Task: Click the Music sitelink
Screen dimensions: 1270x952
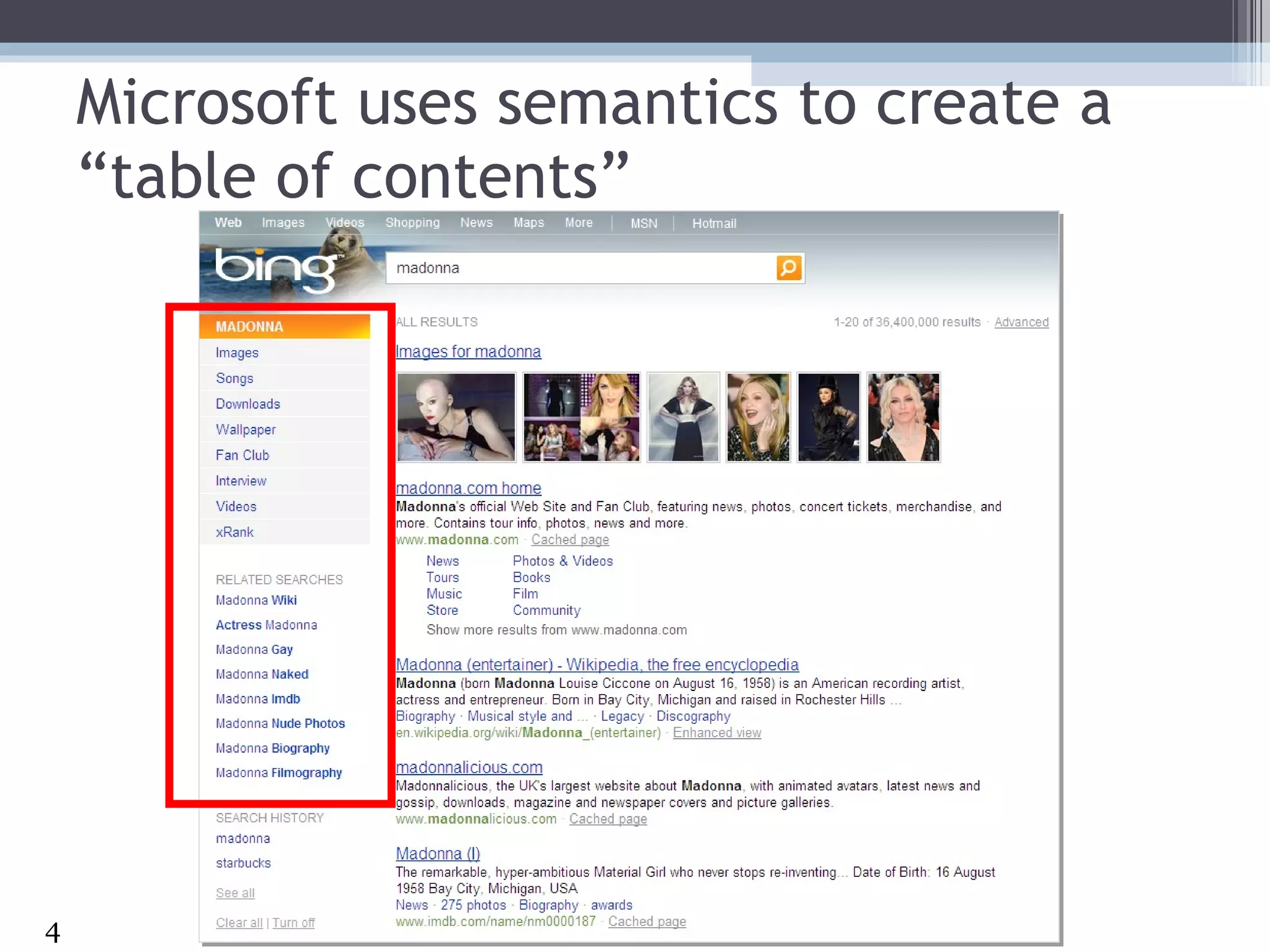Action: 444,594
